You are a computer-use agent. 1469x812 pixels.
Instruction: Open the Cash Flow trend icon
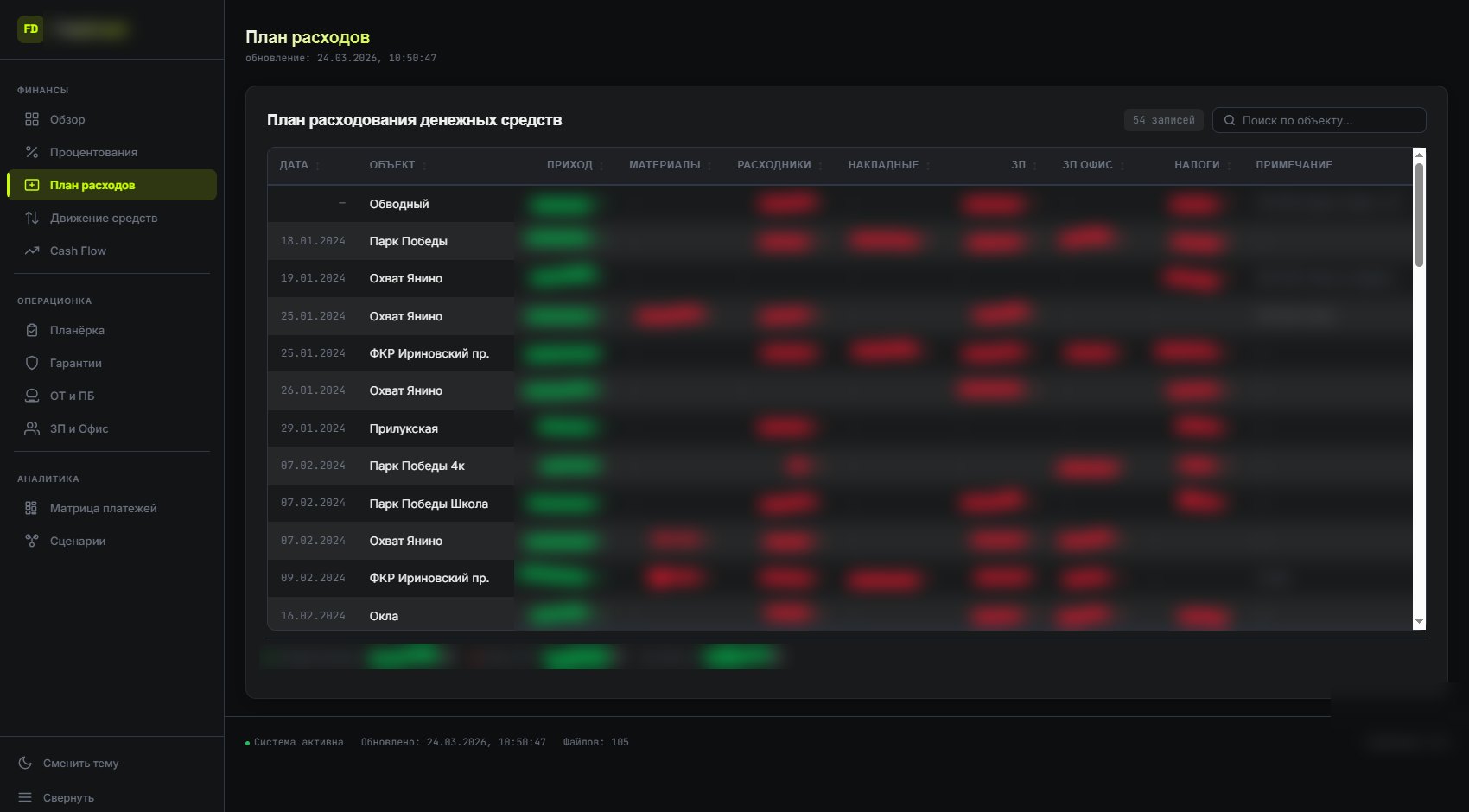(x=32, y=251)
